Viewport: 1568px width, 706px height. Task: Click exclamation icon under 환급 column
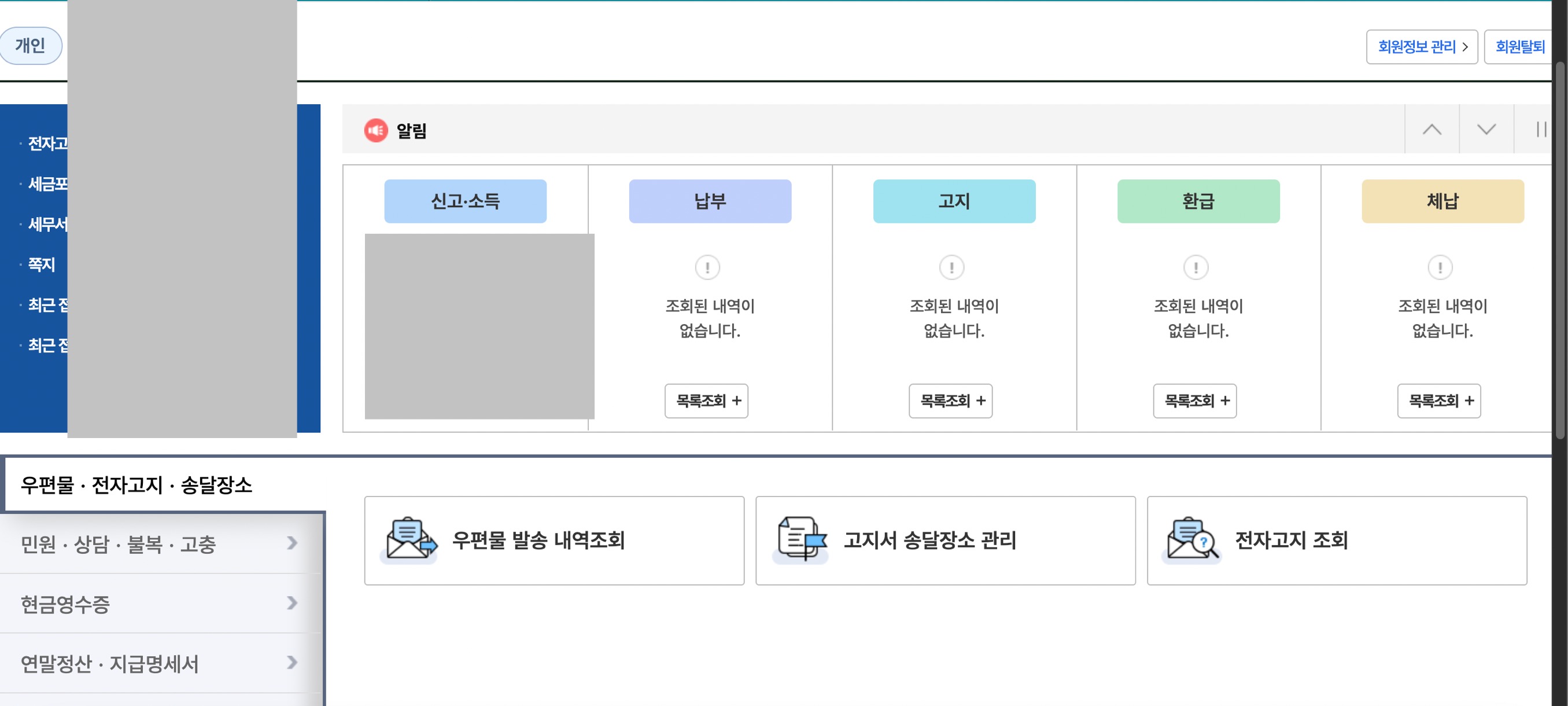(1196, 267)
